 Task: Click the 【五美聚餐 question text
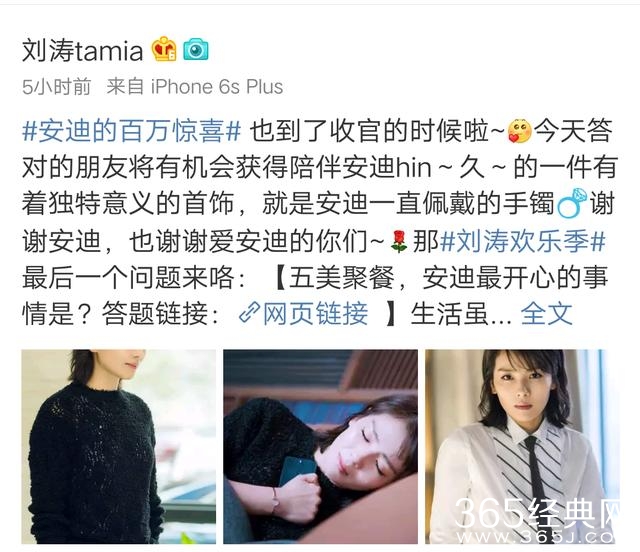(335, 278)
